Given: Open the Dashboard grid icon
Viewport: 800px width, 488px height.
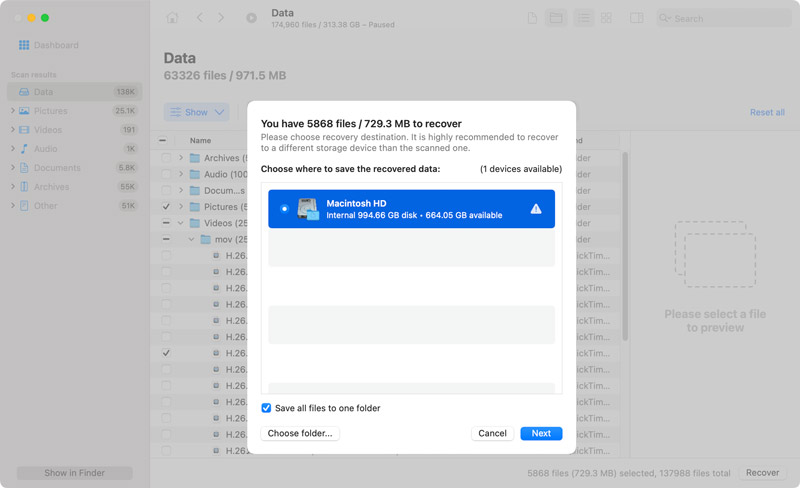Looking at the screenshot, I should (24, 45).
